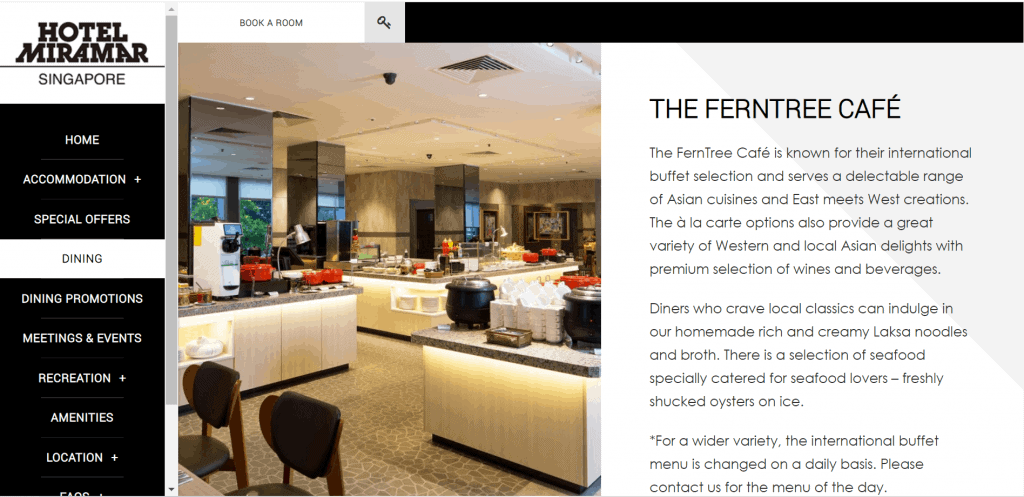Expand the Accommodation submenu plus sign

138,180
